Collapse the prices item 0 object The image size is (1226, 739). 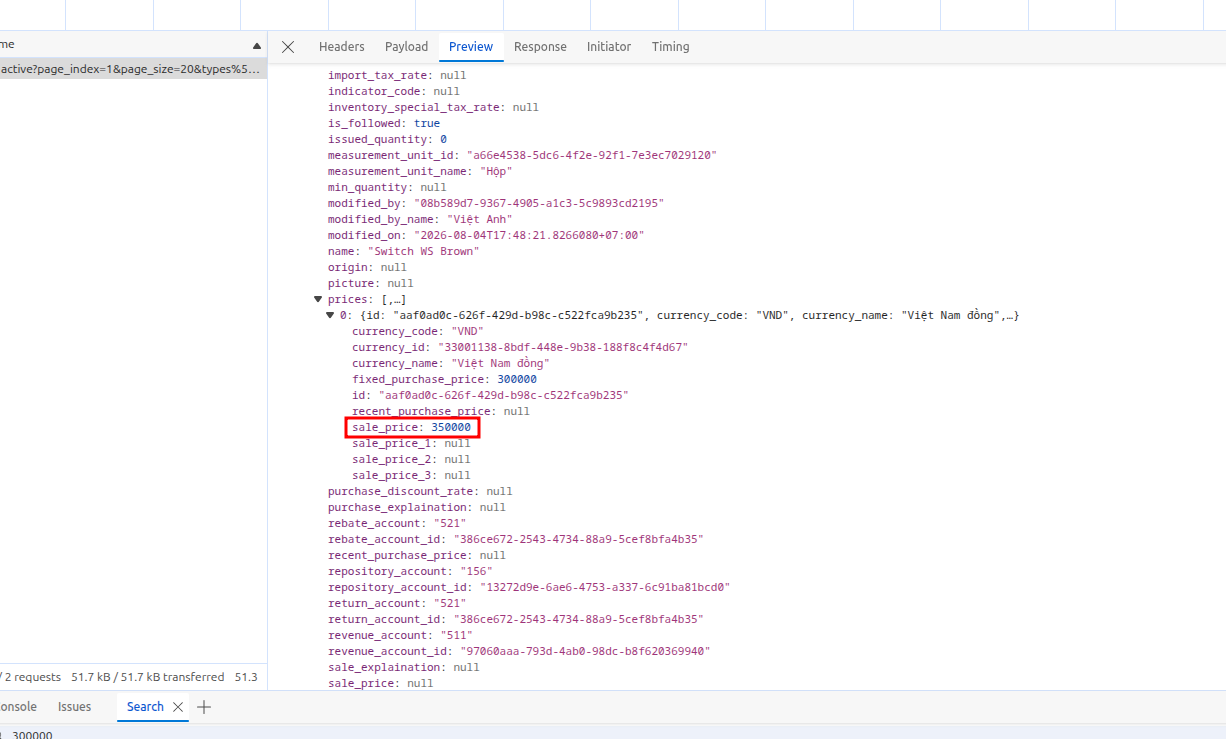point(330,315)
